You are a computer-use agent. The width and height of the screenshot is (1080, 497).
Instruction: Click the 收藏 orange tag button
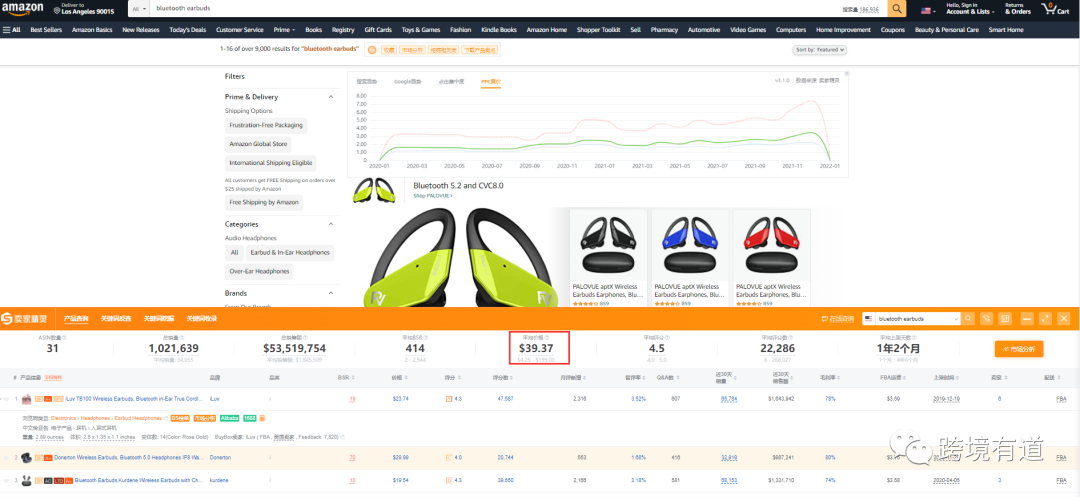pos(388,50)
